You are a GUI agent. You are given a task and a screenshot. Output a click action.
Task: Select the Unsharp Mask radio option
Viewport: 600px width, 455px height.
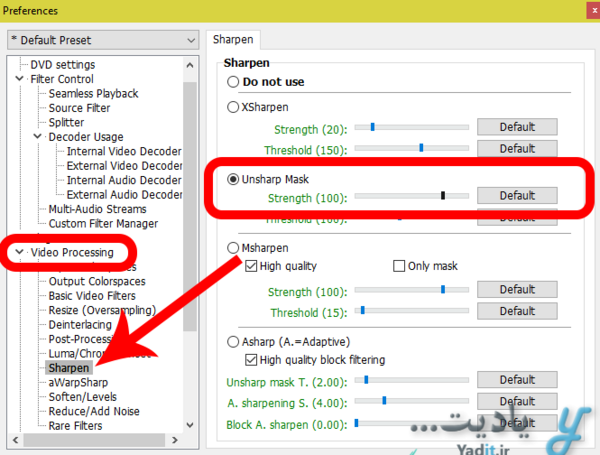(x=233, y=179)
